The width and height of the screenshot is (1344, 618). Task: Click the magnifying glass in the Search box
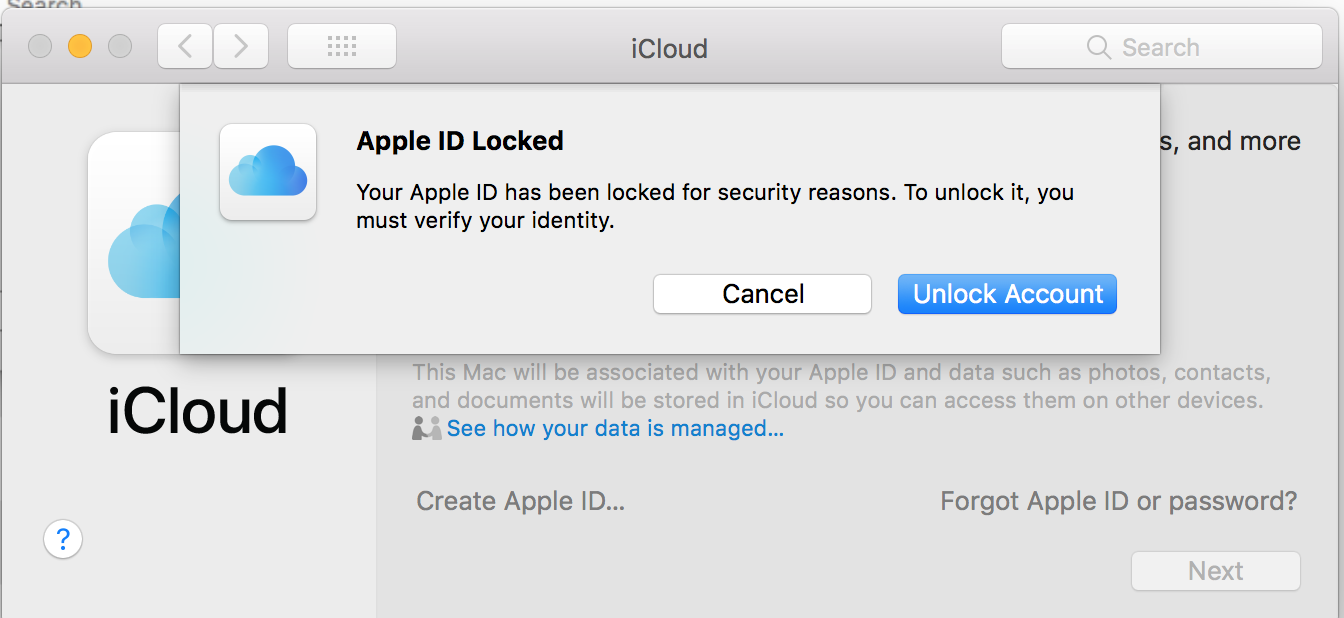[x=1098, y=47]
